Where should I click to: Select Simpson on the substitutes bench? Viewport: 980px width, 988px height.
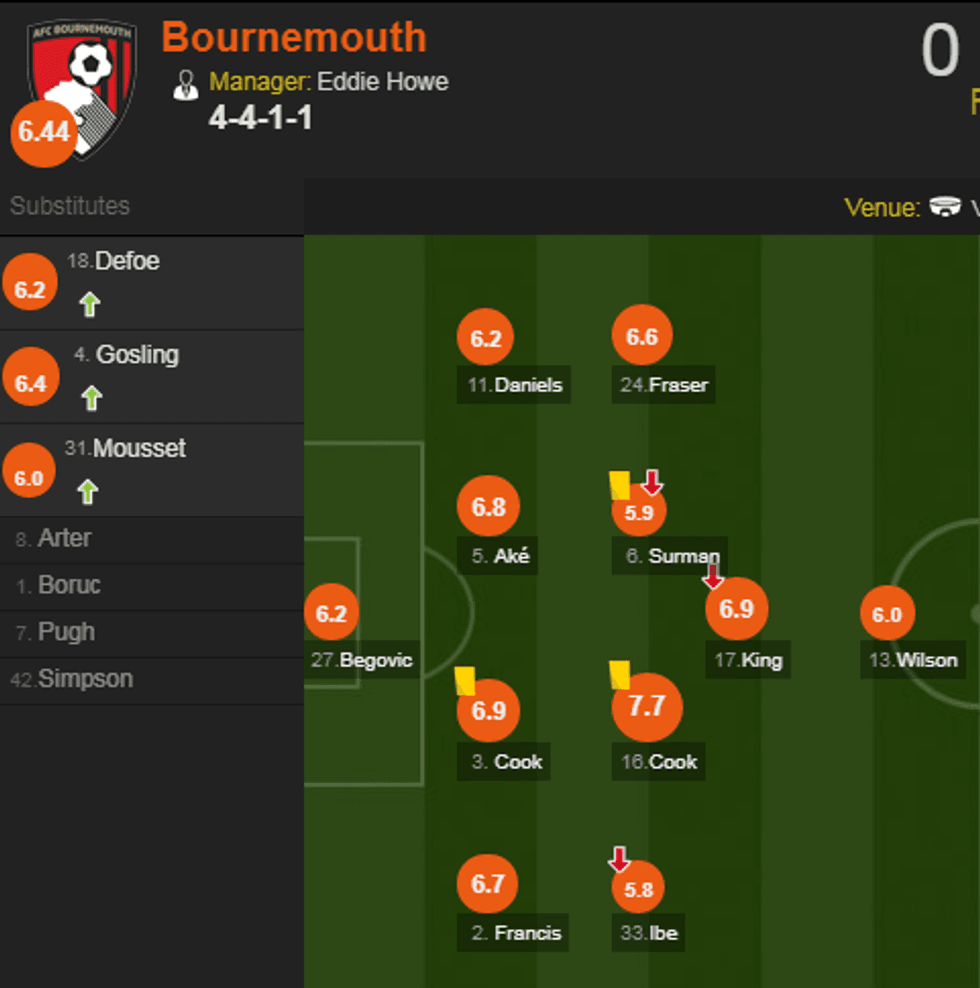(x=85, y=679)
